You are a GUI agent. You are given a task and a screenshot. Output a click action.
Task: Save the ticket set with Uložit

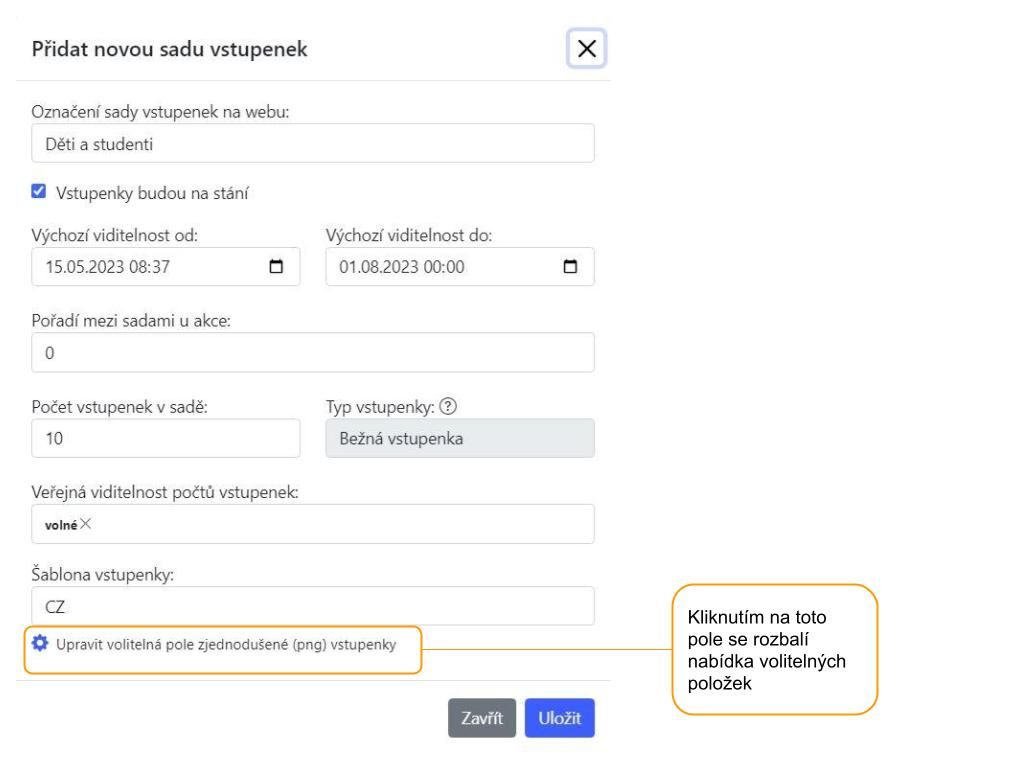pos(559,718)
